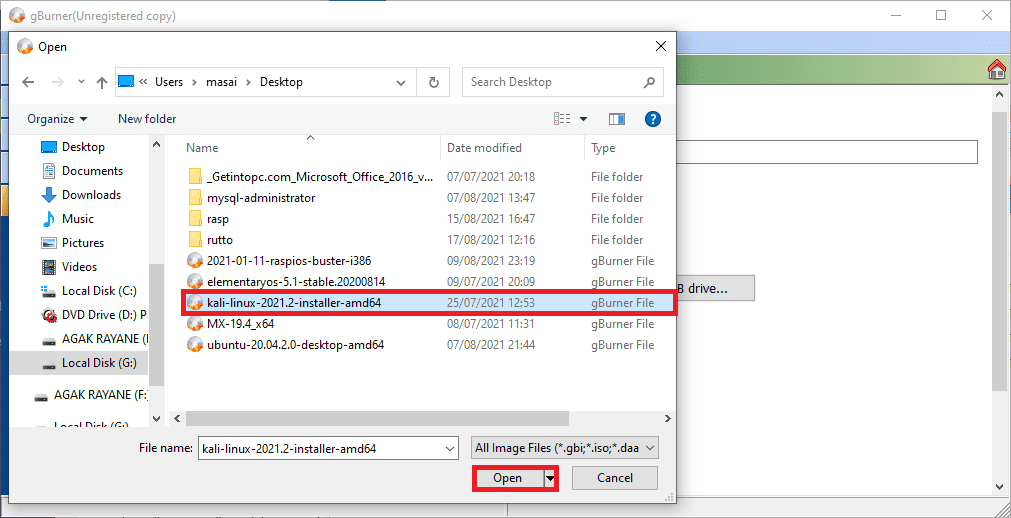This screenshot has height=518, width=1011.
Task: Click the search magnifier icon
Action: (649, 82)
